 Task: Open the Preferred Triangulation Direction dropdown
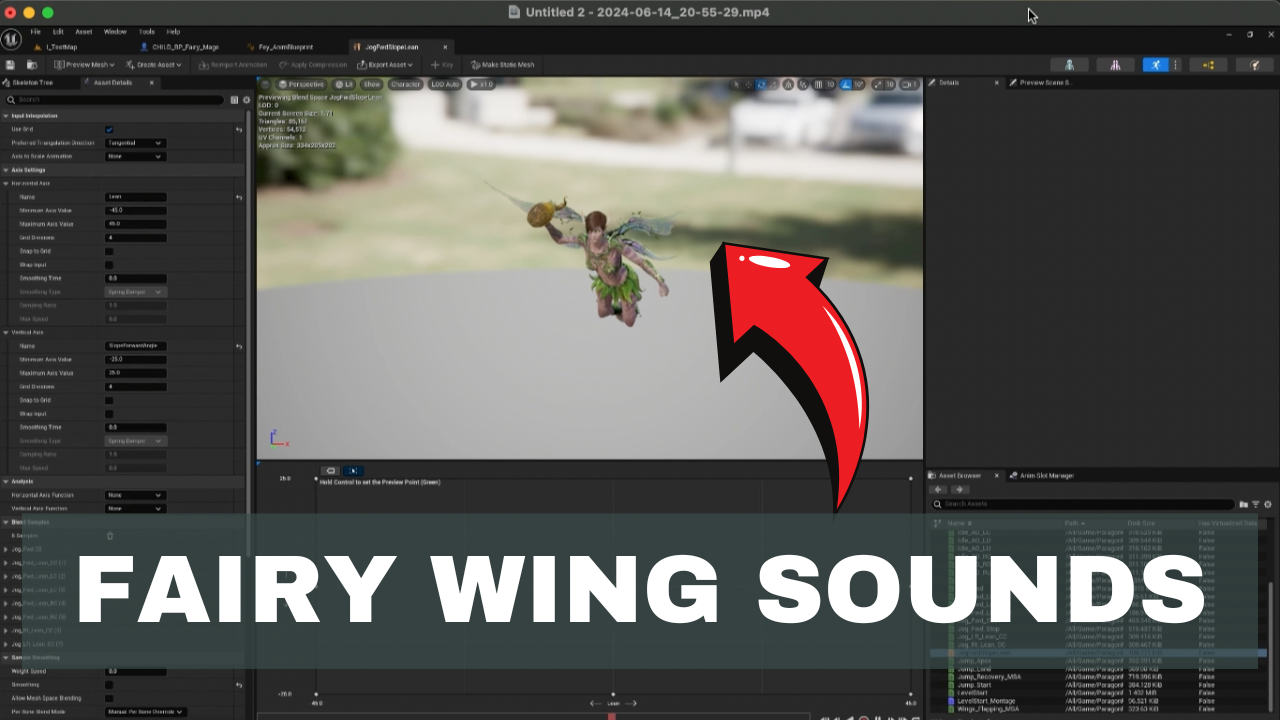click(x=135, y=143)
